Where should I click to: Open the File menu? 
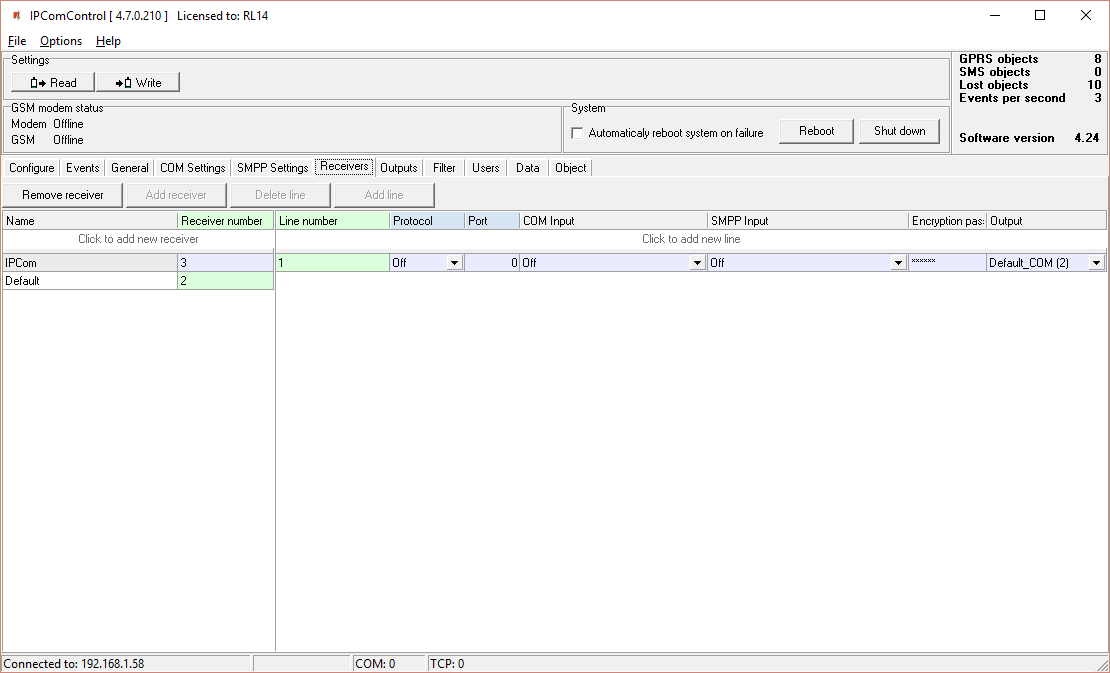click(17, 41)
